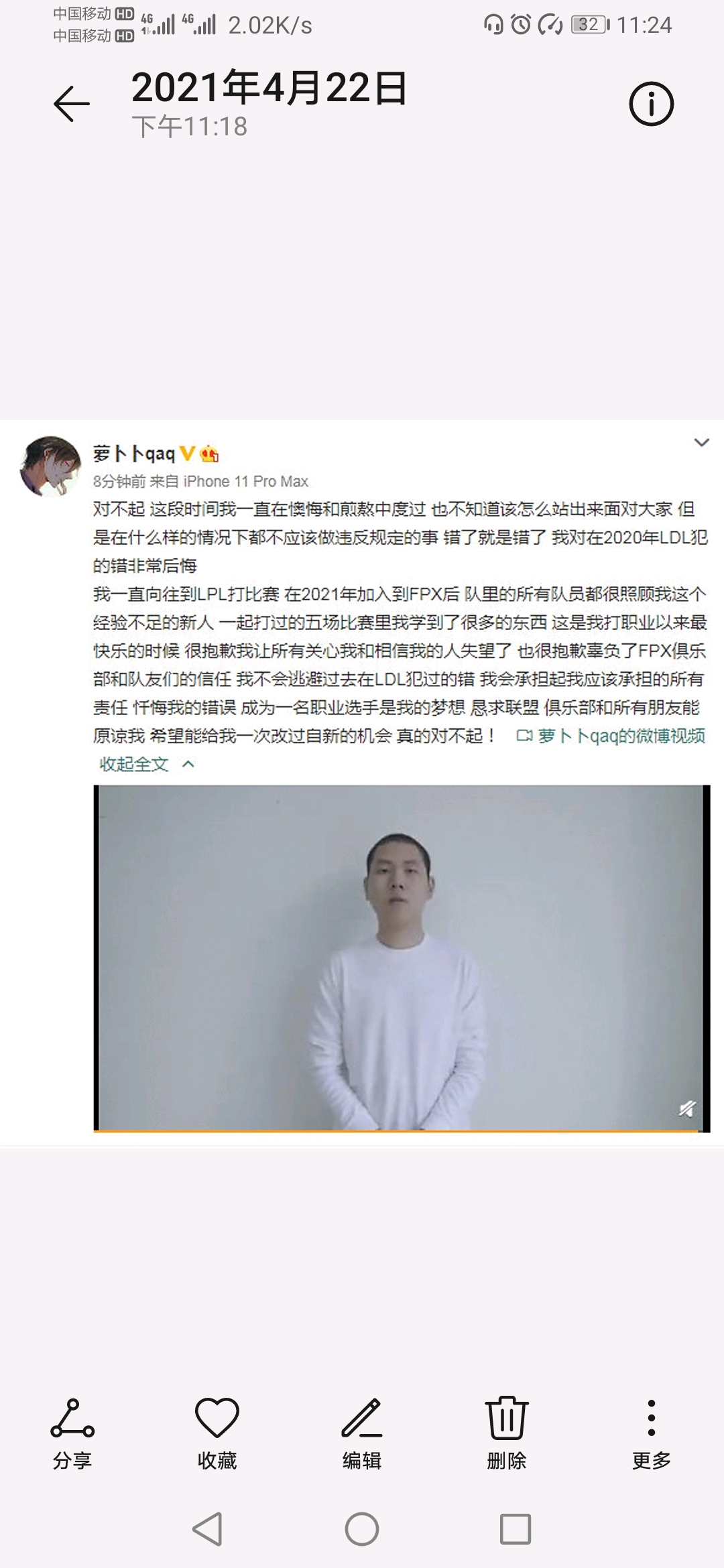Tap the Android back navigation triangle
The image size is (724, 1568).
pyautogui.click(x=207, y=1529)
